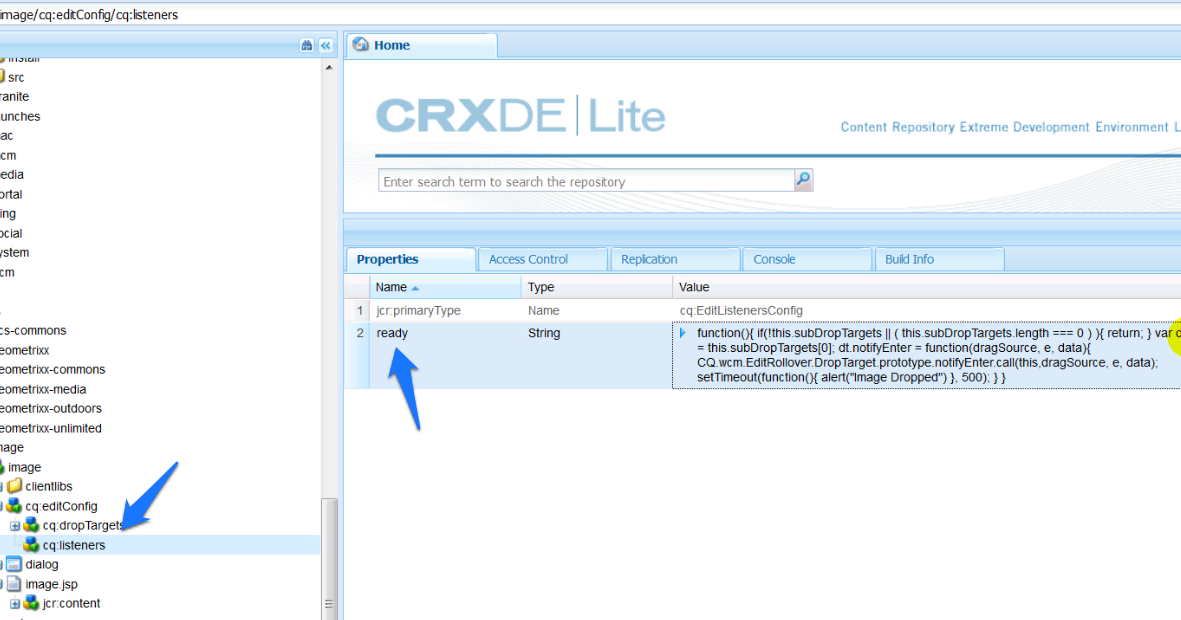Image resolution: width=1181 pixels, height=620 pixels.
Task: Switch to the Console tab
Action: (807, 259)
